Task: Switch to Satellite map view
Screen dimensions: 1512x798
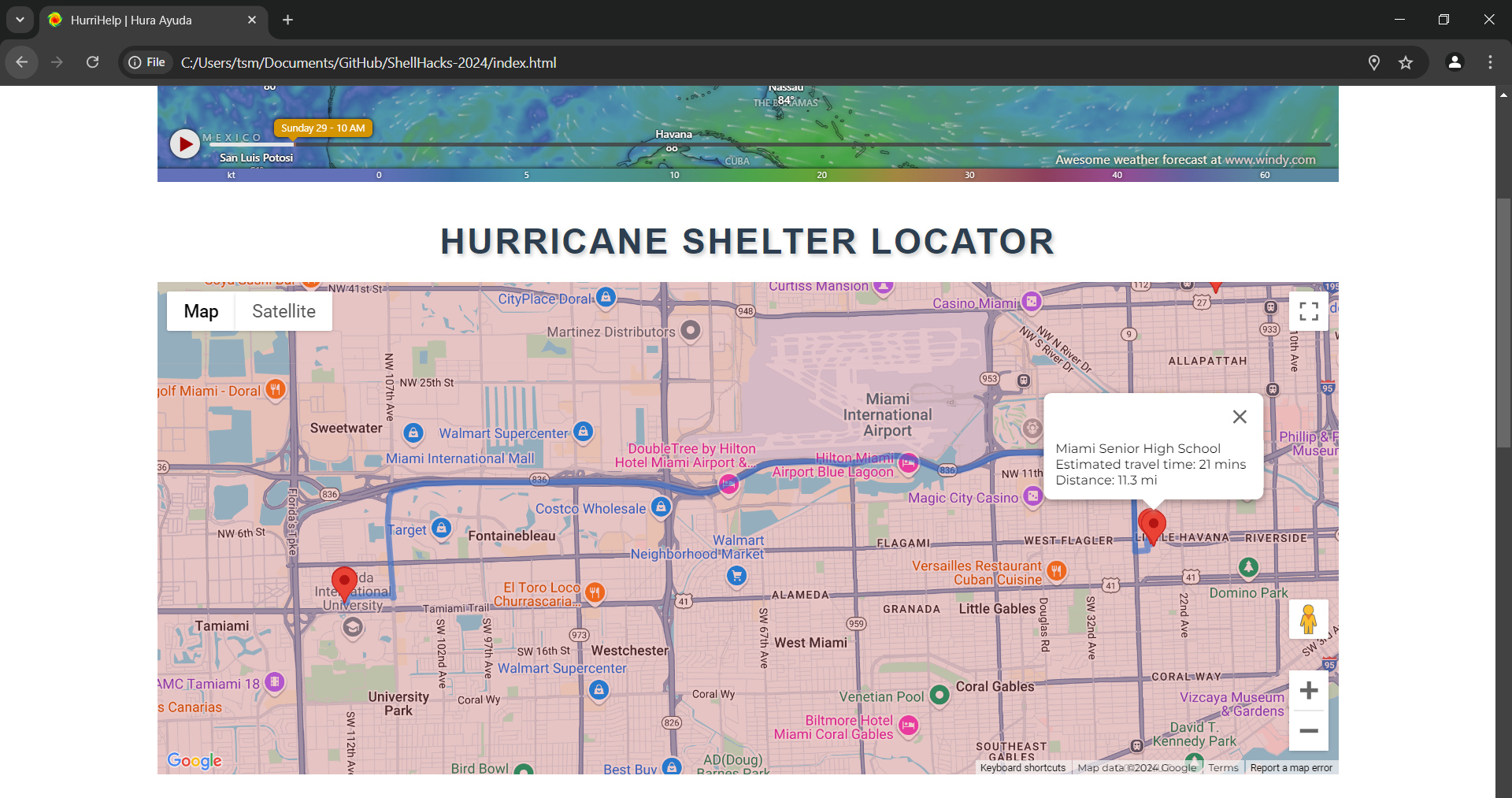Action: click(283, 311)
